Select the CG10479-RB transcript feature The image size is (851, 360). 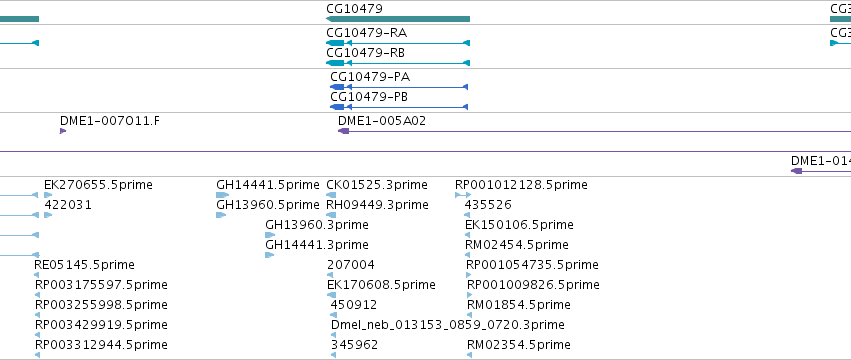coord(398,63)
